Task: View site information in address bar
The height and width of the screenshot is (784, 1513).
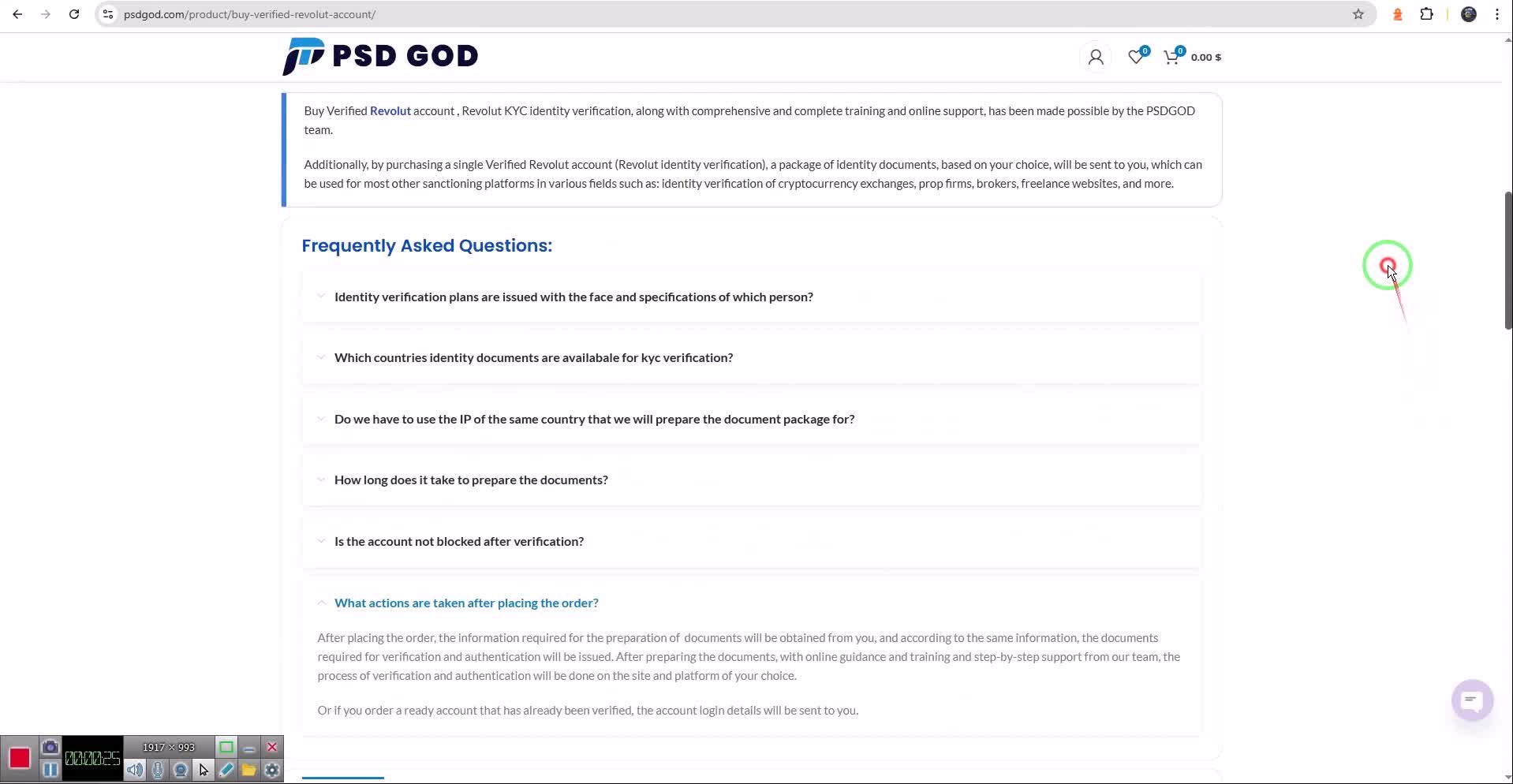Action: click(x=108, y=14)
